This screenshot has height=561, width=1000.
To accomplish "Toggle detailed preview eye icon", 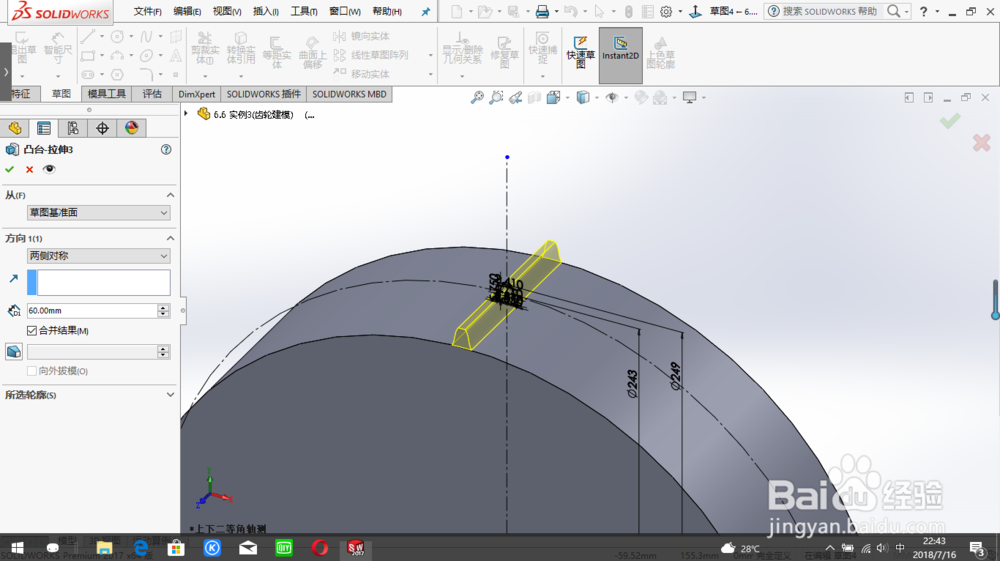I will [49, 169].
